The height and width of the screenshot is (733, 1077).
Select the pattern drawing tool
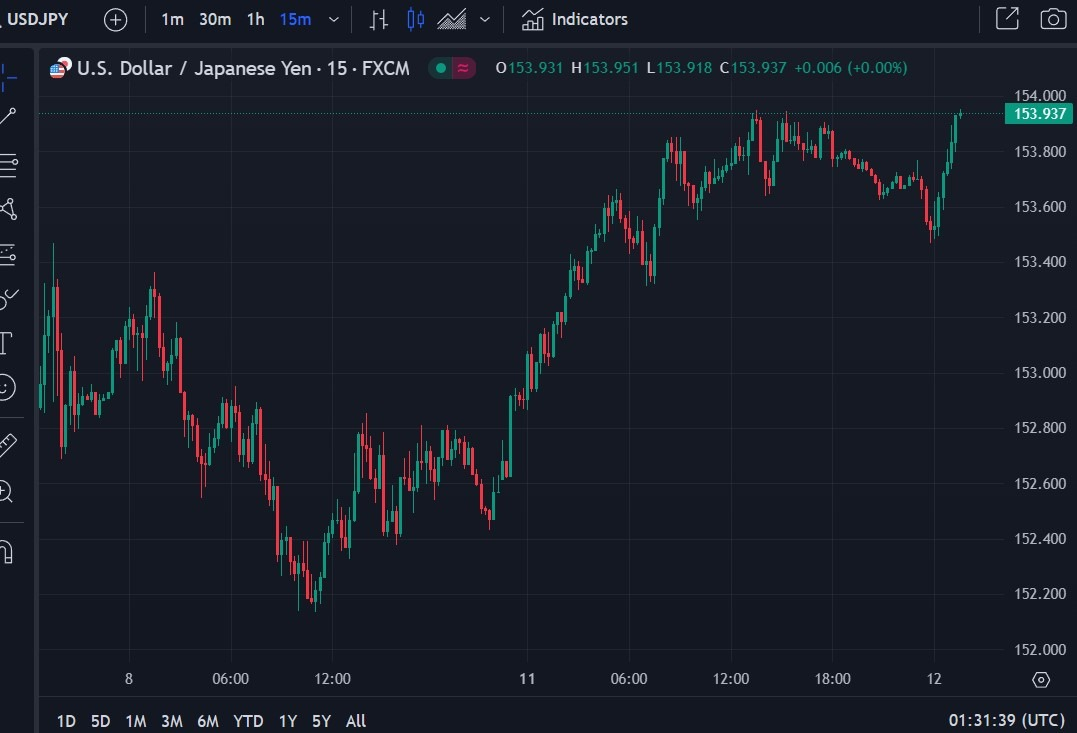[8, 209]
